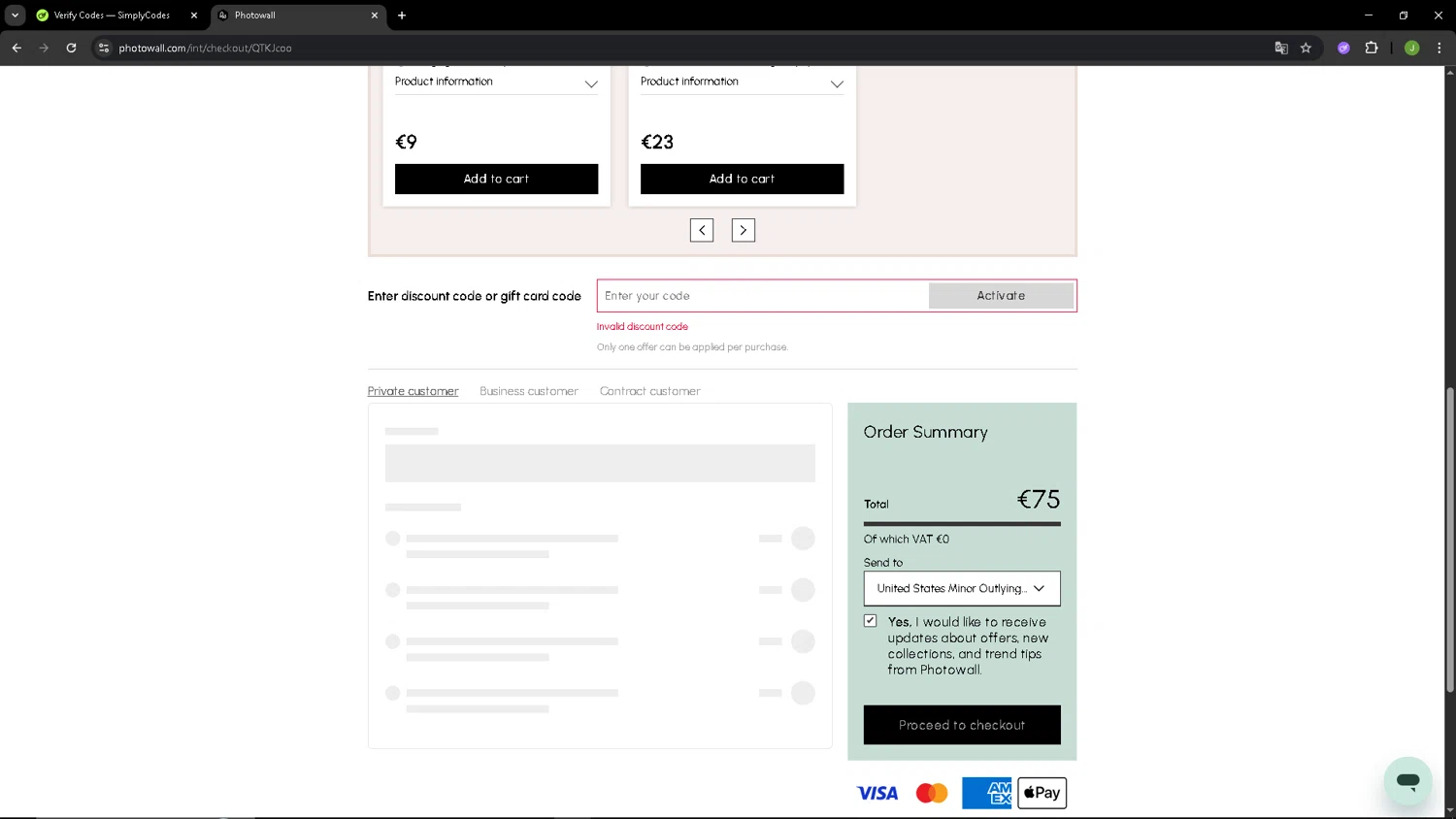Open the Send to country dropdown
1456x819 pixels.
pyautogui.click(x=962, y=588)
